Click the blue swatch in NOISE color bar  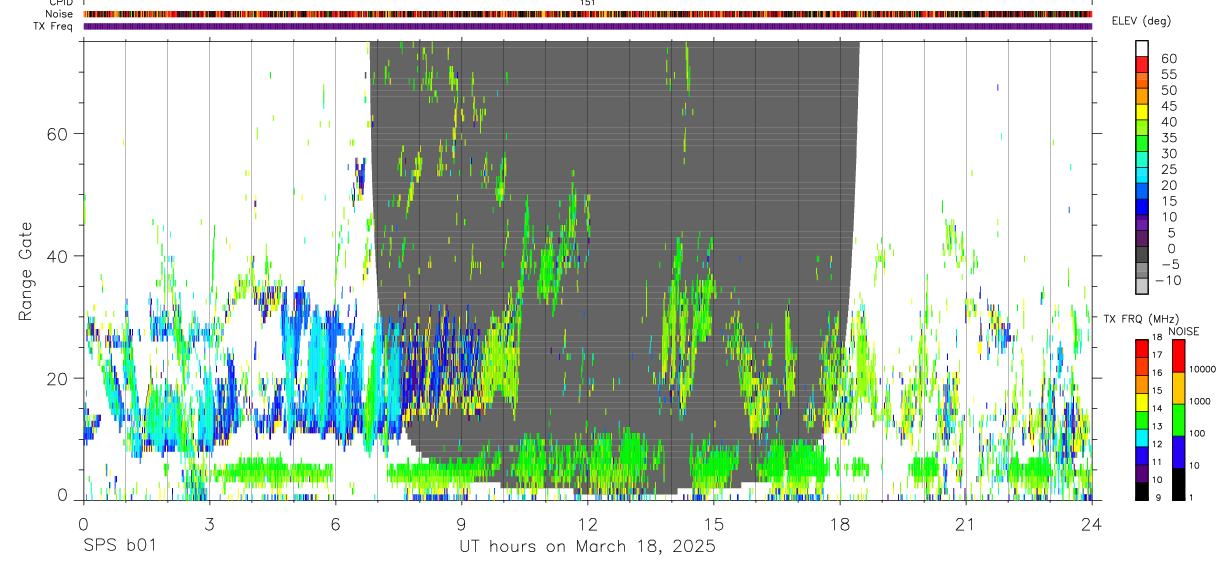(x=1177, y=451)
